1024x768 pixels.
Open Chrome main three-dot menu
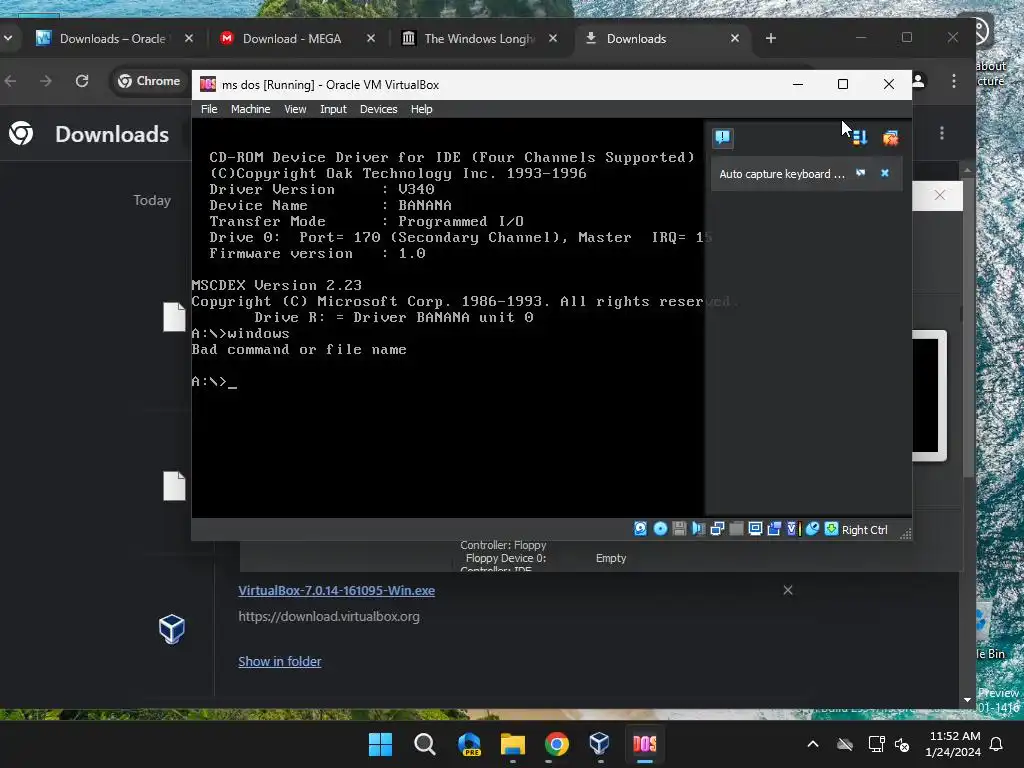click(954, 81)
